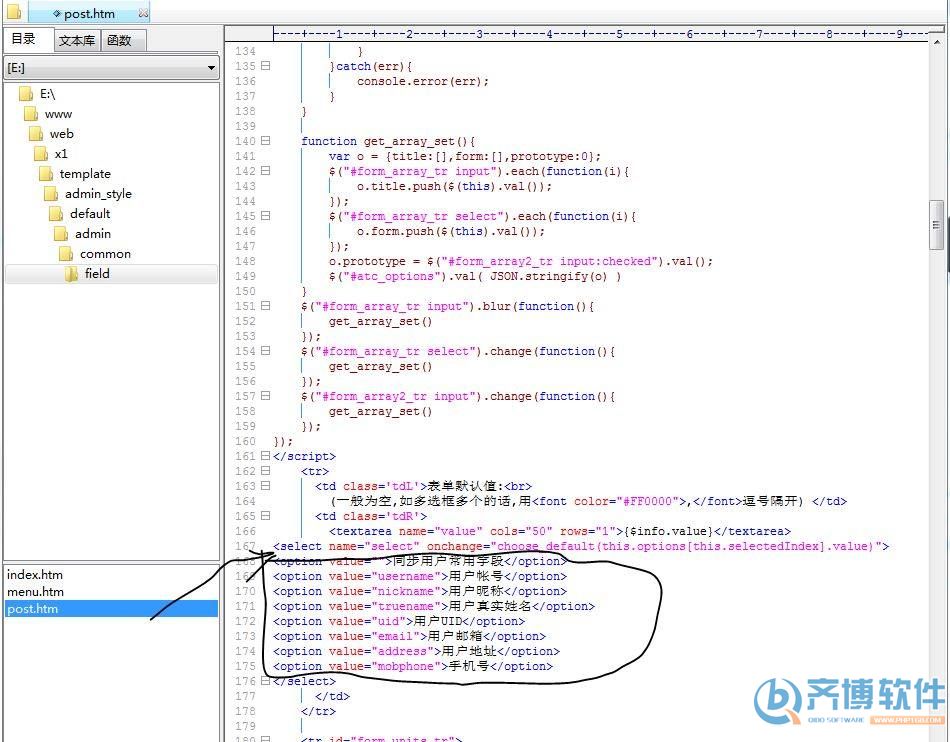Click the 表单默认值 td class='tdL' line
Image resolution: width=950 pixels, height=742 pixels.
(x=424, y=486)
